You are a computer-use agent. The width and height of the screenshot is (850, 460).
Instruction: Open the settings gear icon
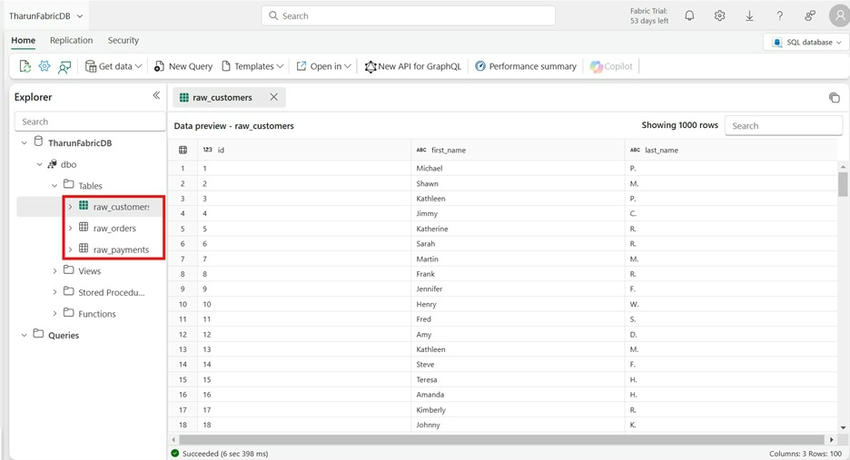(x=719, y=16)
